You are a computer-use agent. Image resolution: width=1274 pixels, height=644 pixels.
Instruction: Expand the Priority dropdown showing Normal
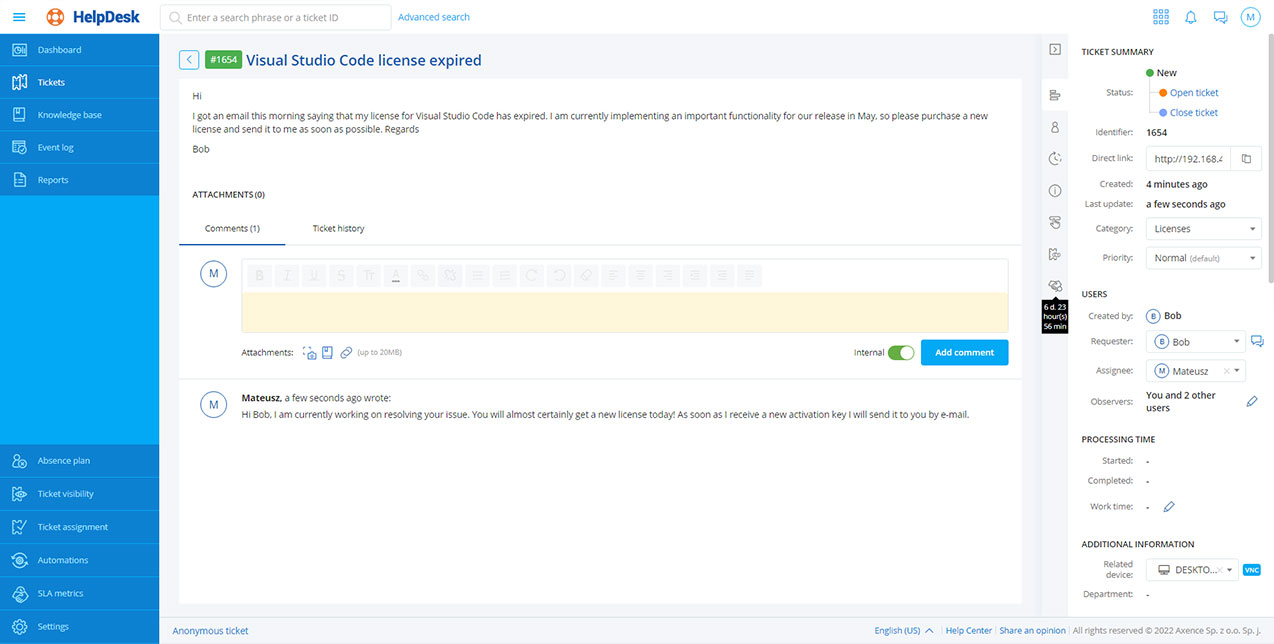(x=1204, y=258)
